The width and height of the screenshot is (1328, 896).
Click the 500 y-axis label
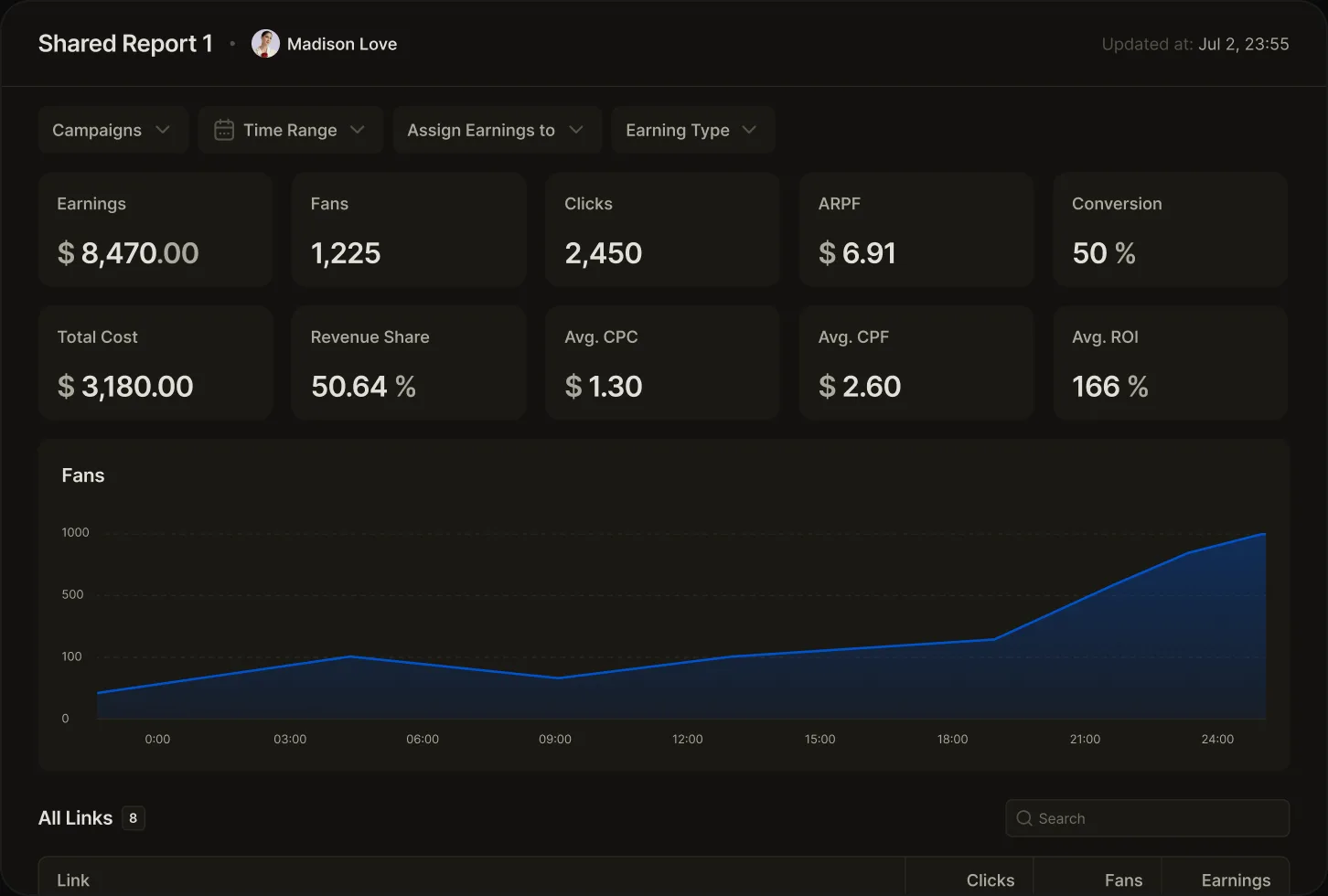click(x=72, y=594)
